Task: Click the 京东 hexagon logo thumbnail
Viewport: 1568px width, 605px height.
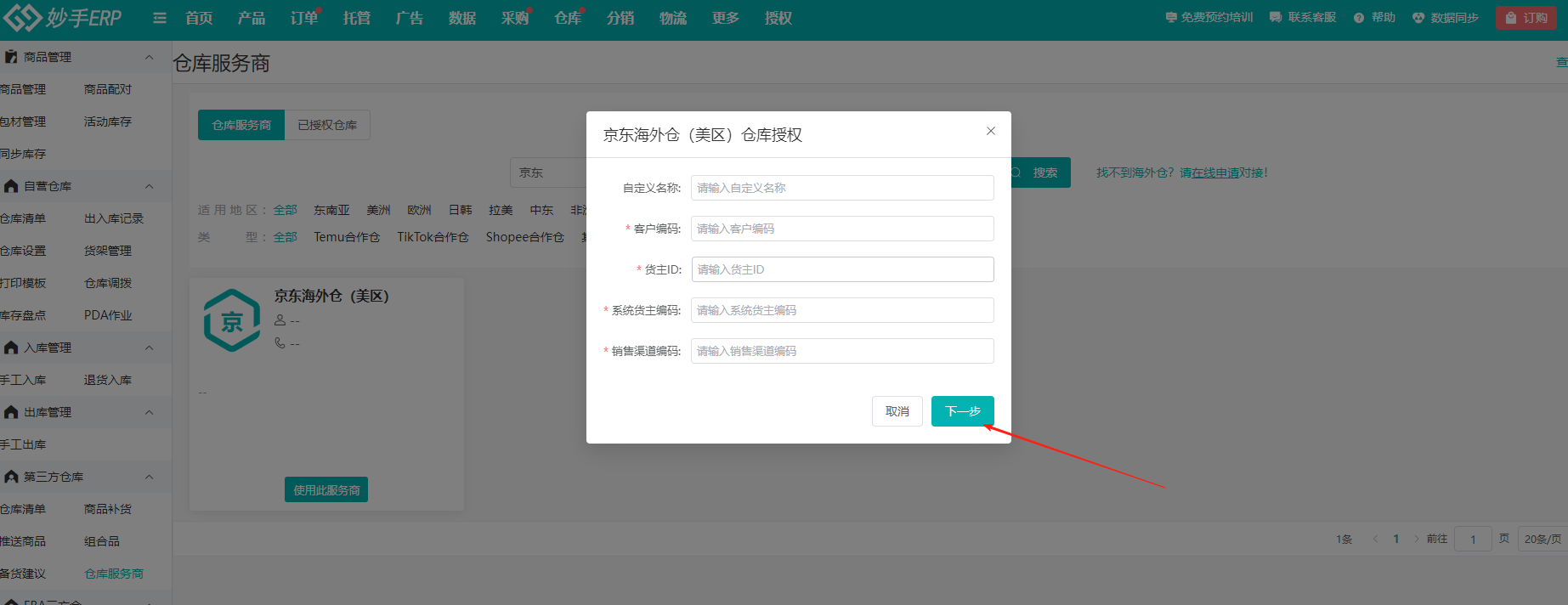Action: pos(232,320)
